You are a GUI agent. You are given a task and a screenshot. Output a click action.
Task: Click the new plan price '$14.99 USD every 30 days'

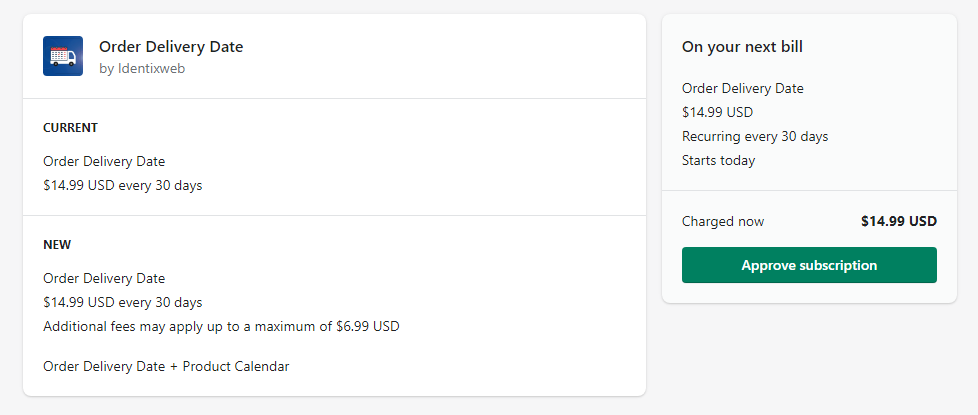123,303
